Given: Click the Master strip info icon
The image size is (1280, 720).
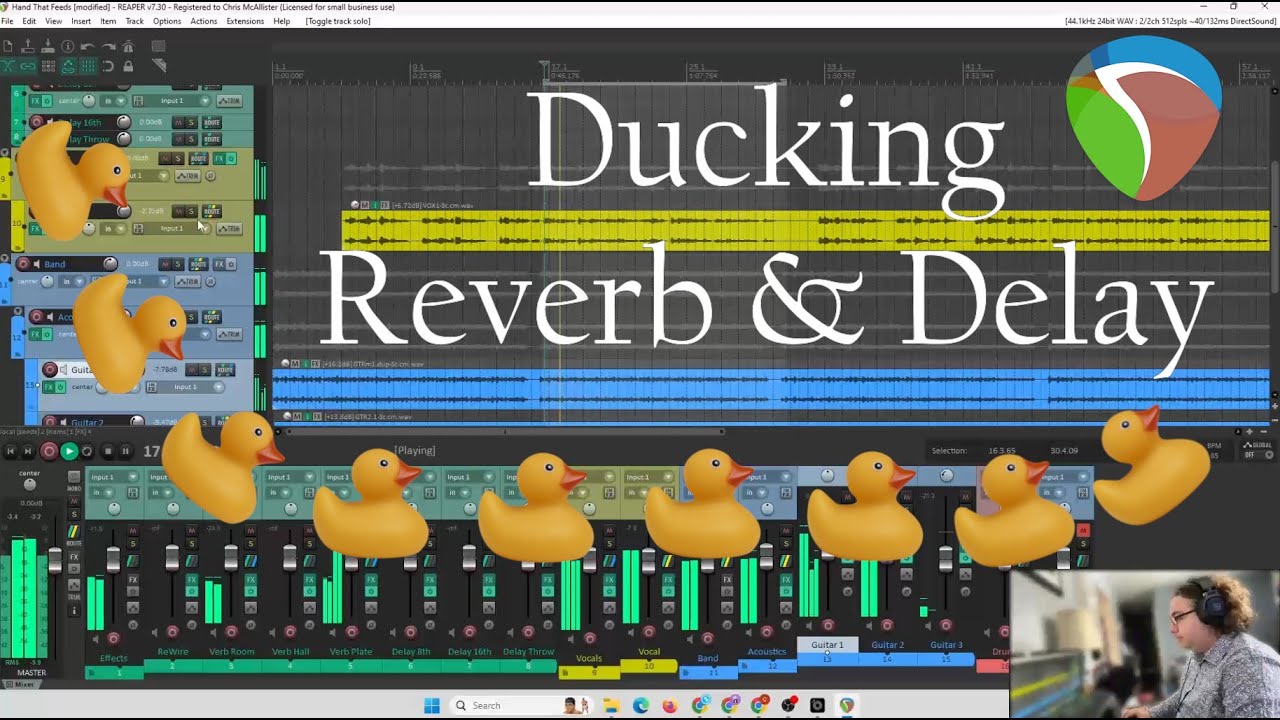Looking at the screenshot, I should pos(73,610).
